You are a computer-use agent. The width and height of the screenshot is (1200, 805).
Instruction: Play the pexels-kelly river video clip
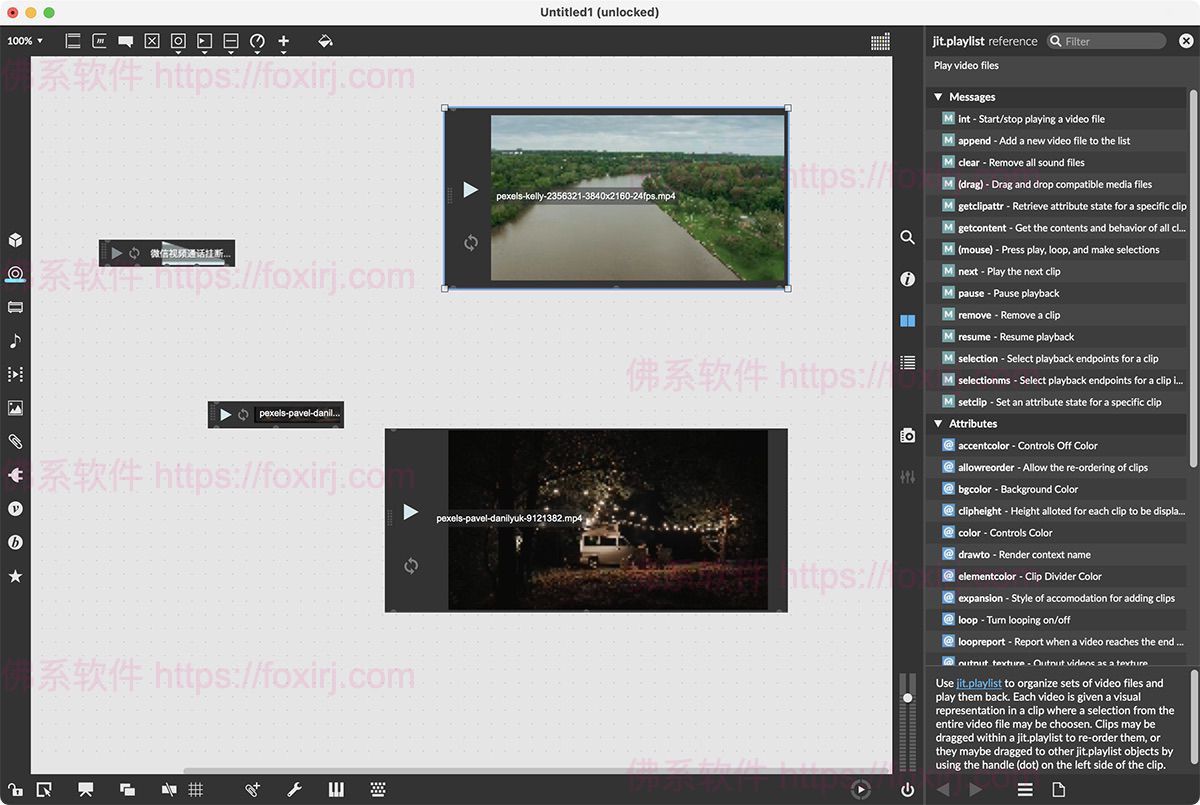pos(470,190)
